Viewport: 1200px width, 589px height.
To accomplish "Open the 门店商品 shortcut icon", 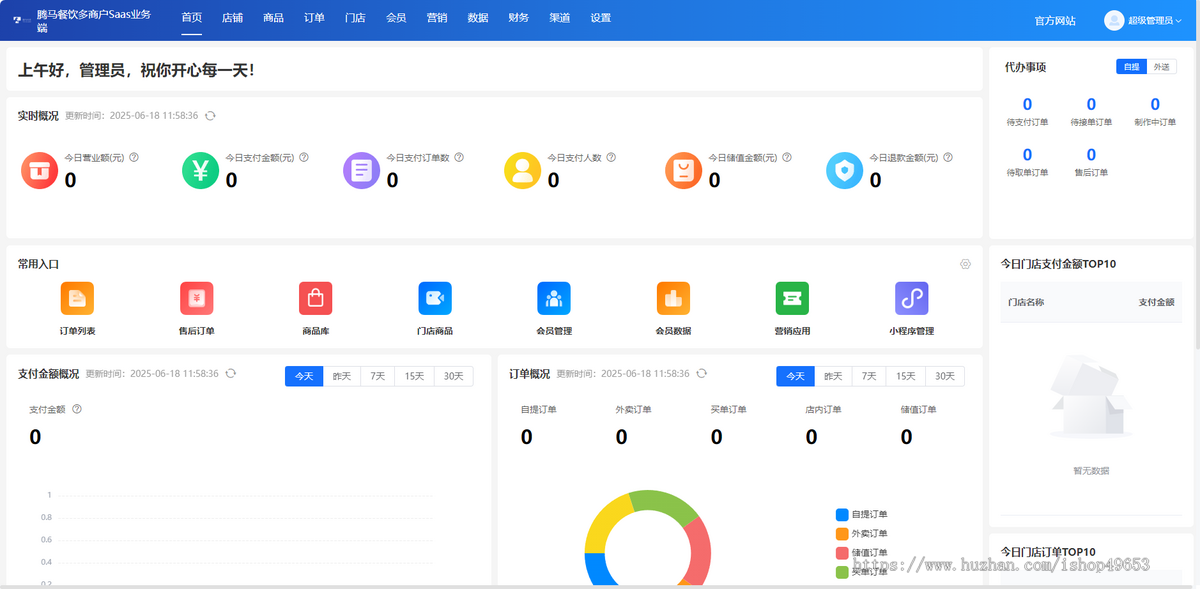I will [x=434, y=298].
